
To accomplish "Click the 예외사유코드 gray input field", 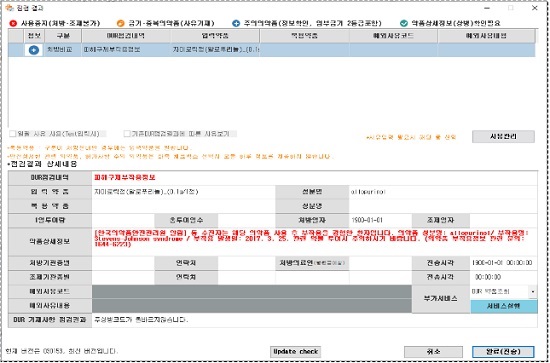I will tap(251, 291).
